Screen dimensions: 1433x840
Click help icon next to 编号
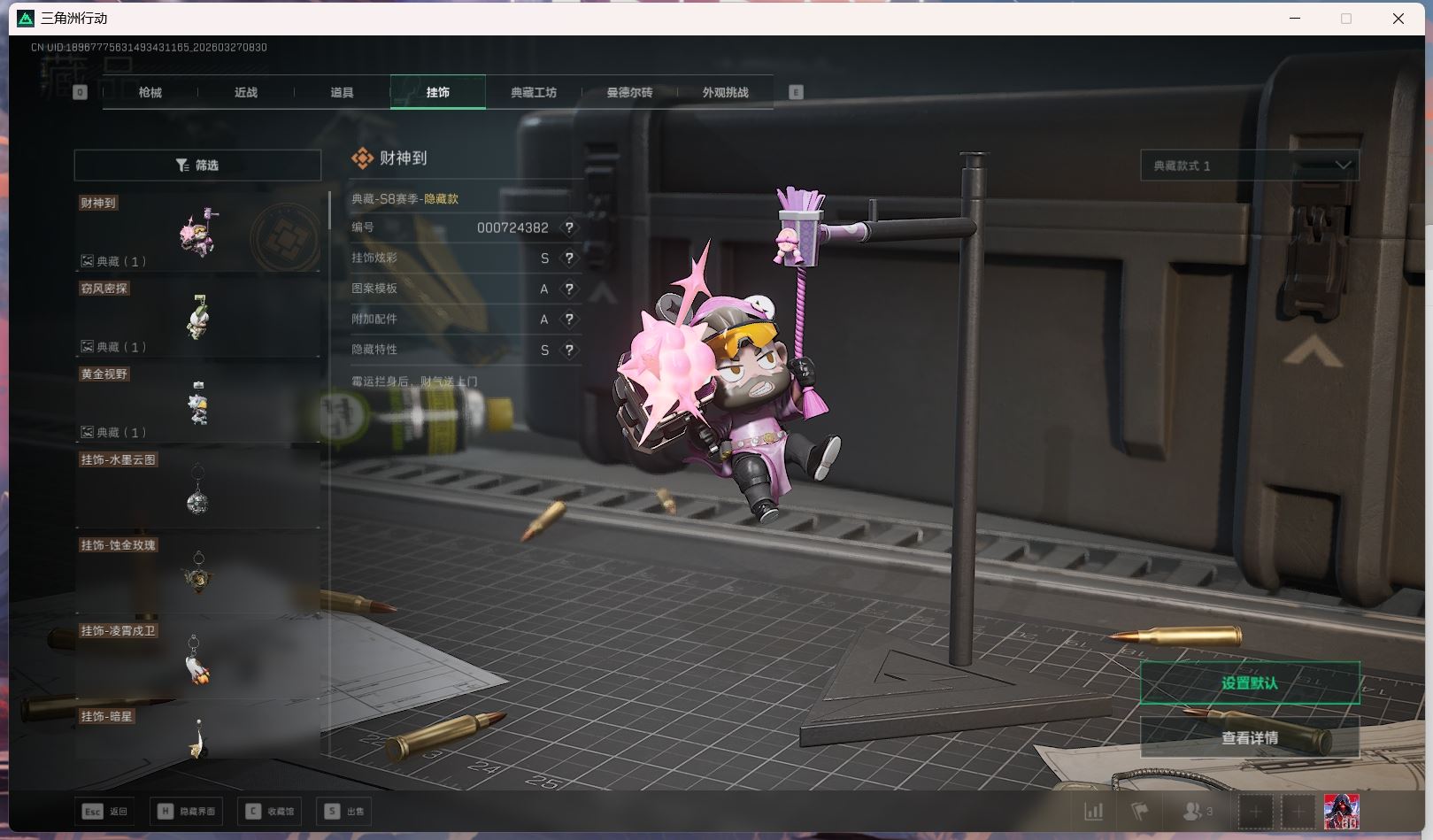click(x=569, y=227)
